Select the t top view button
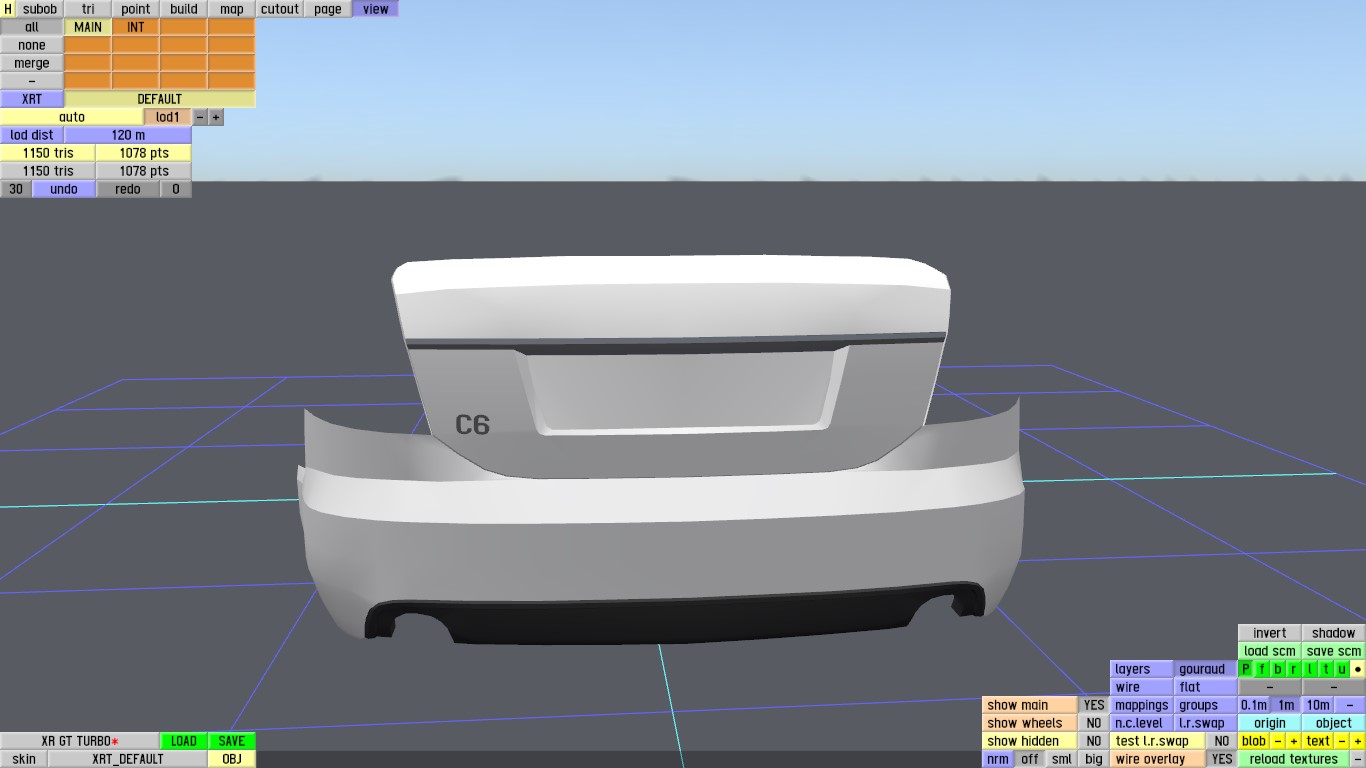The height and width of the screenshot is (768, 1366). pos(1326,669)
